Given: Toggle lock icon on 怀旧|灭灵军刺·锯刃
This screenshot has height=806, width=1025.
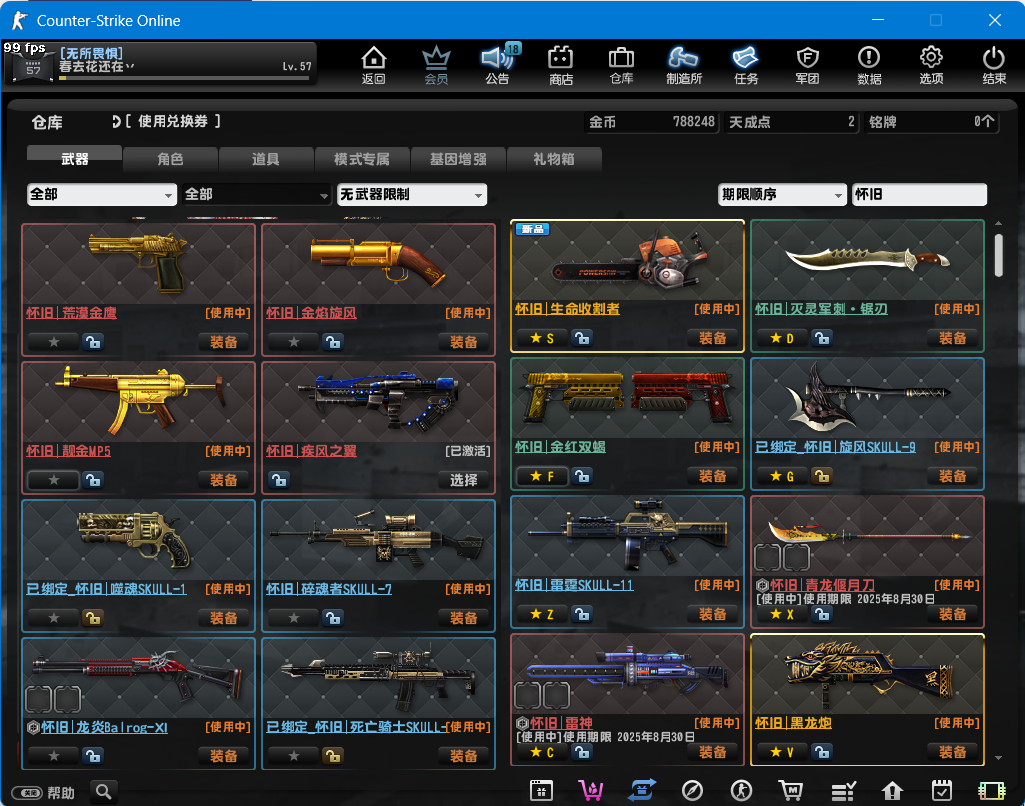Looking at the screenshot, I should pyautogui.click(x=822, y=338).
